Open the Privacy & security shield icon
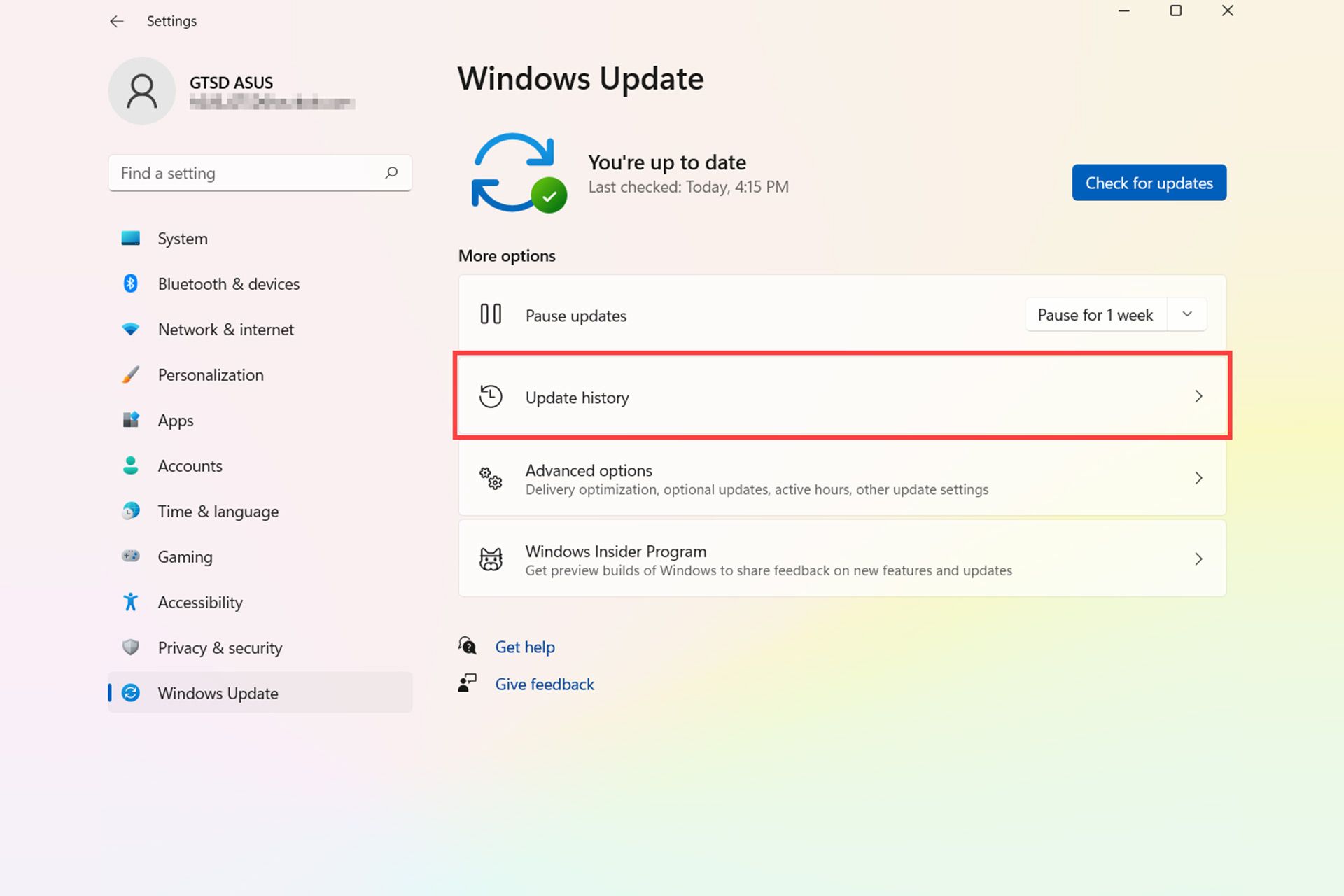 pos(130,647)
